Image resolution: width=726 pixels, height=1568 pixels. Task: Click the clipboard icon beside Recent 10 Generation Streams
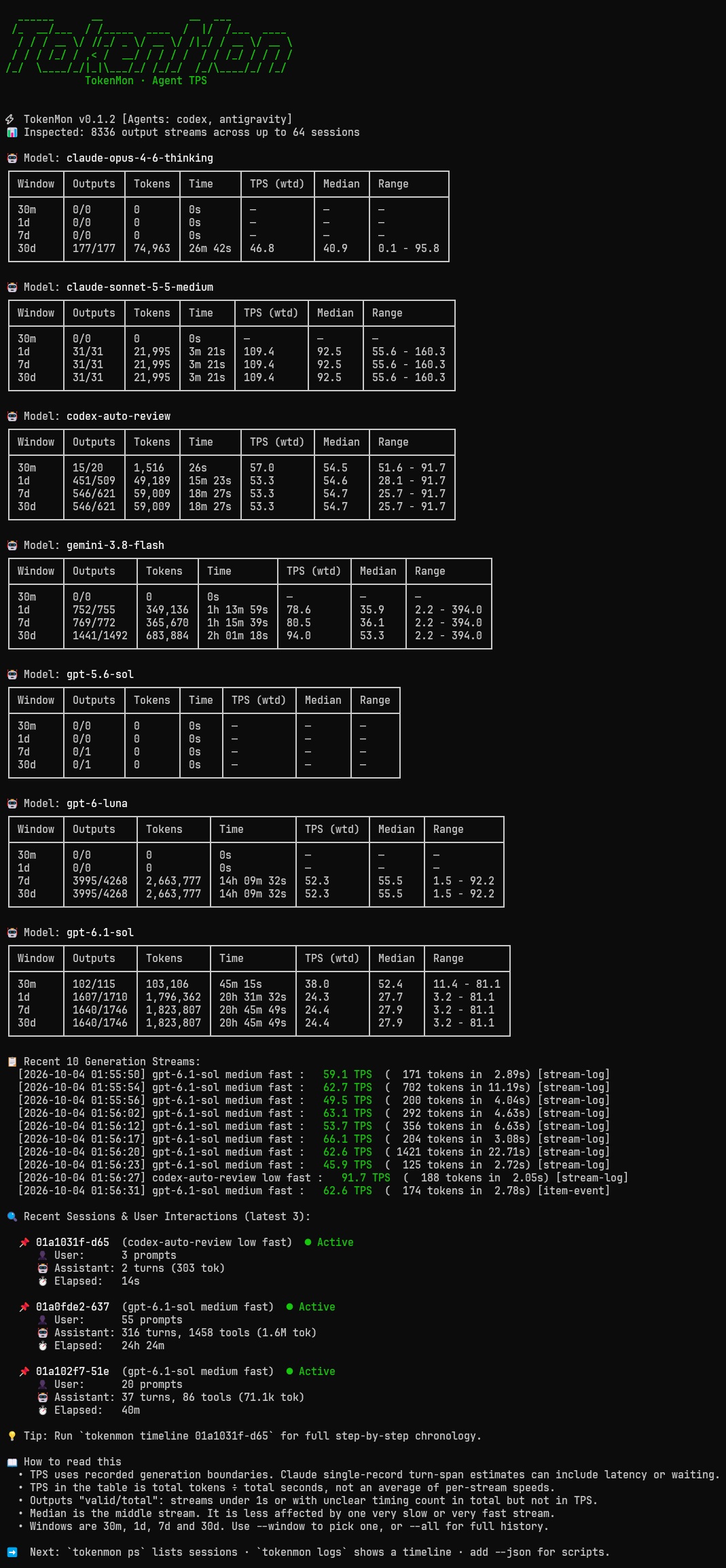point(12,1062)
